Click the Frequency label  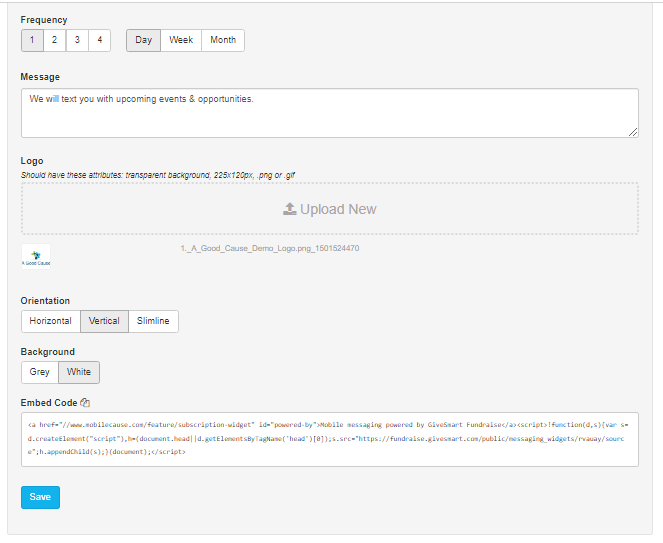(x=44, y=20)
